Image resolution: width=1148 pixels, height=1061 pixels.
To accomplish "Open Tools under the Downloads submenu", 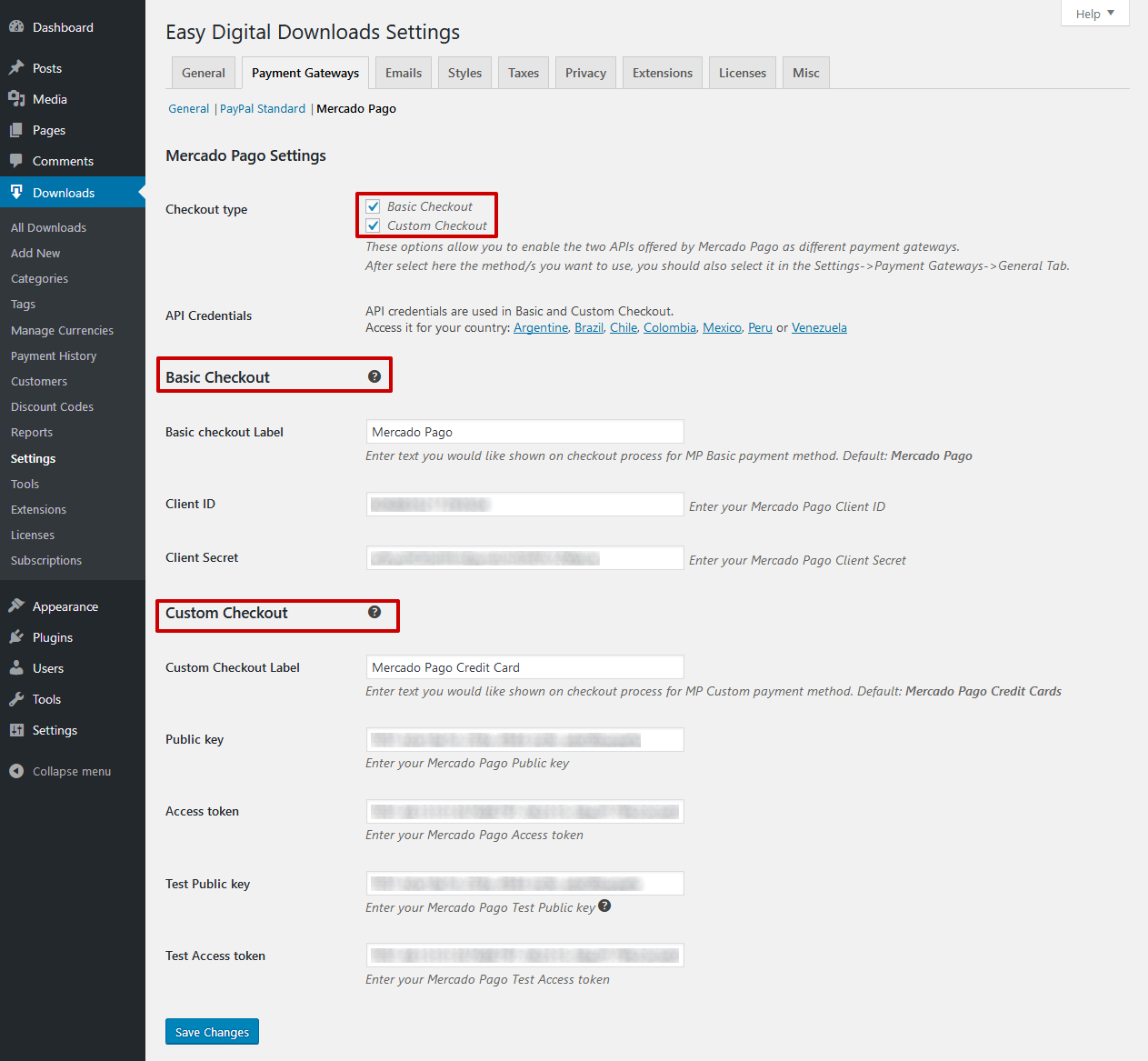I will [25, 484].
